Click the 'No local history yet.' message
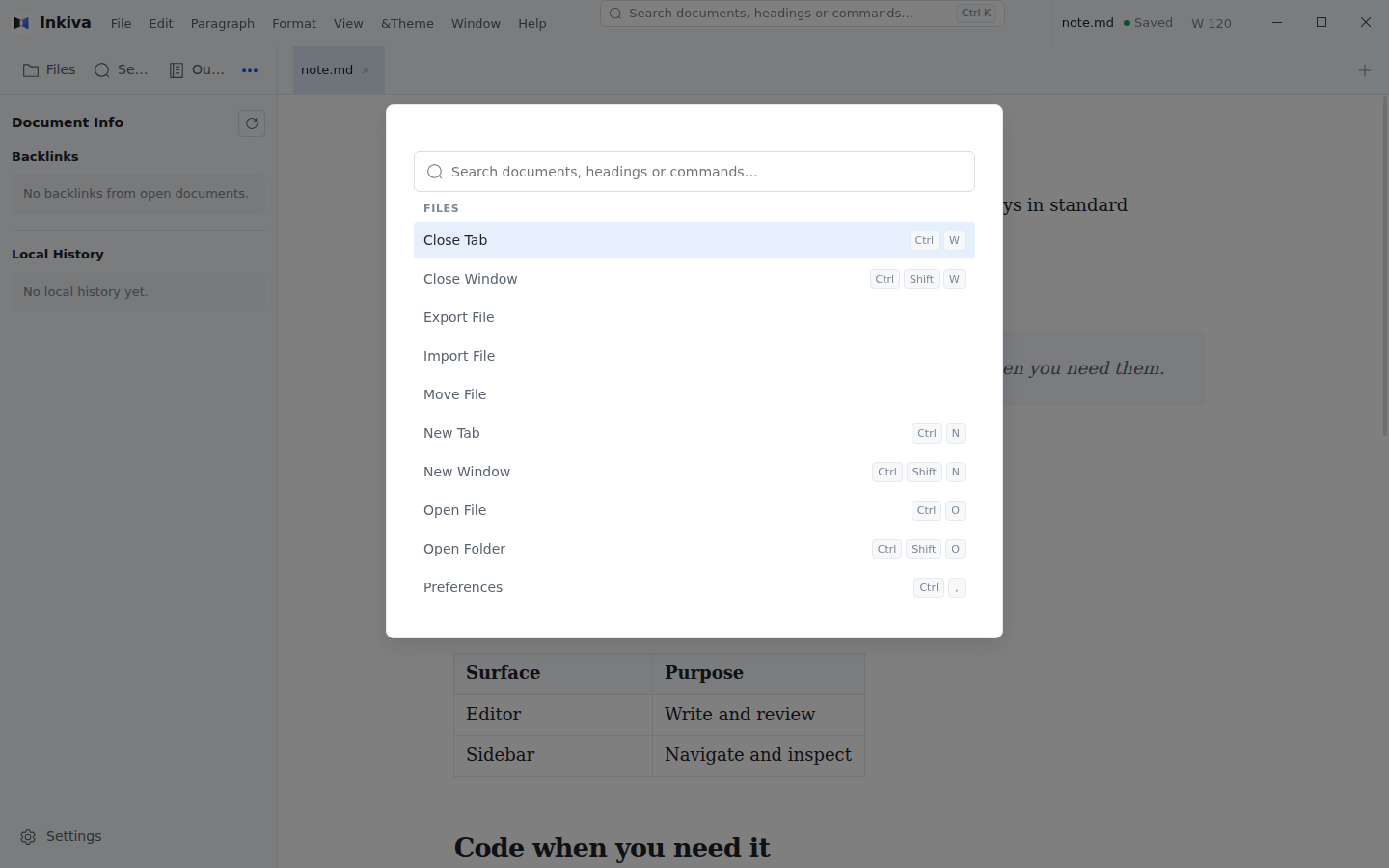The width and height of the screenshot is (1389, 868). pyautogui.click(x=138, y=292)
